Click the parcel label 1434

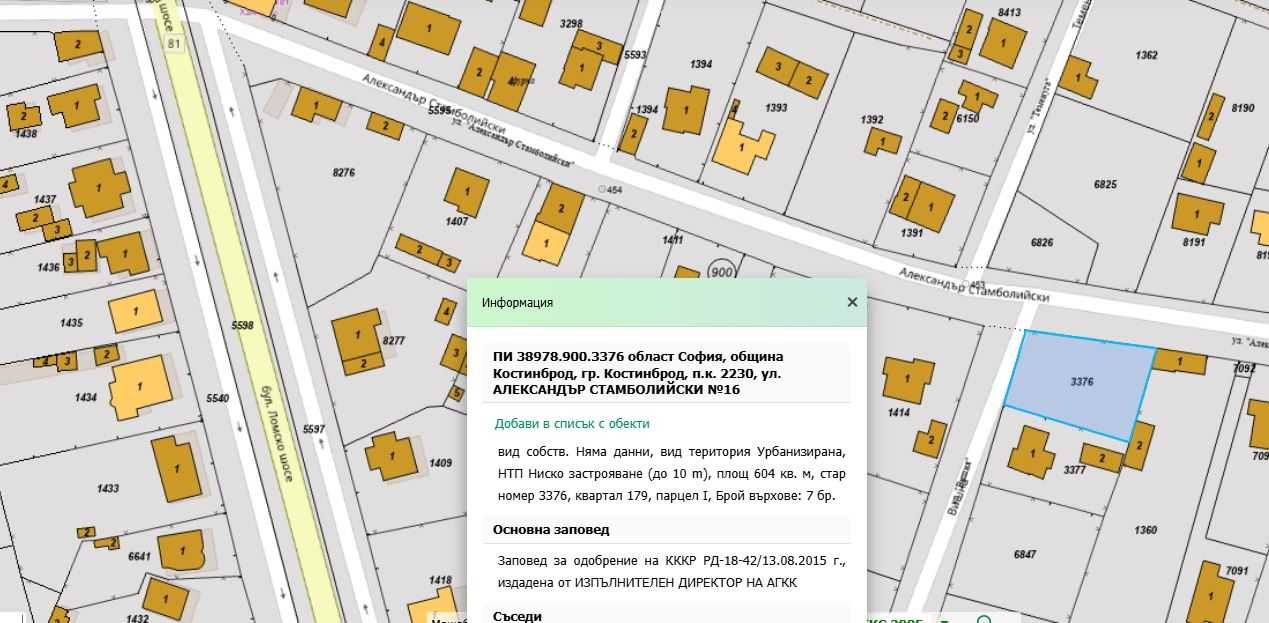pos(86,397)
